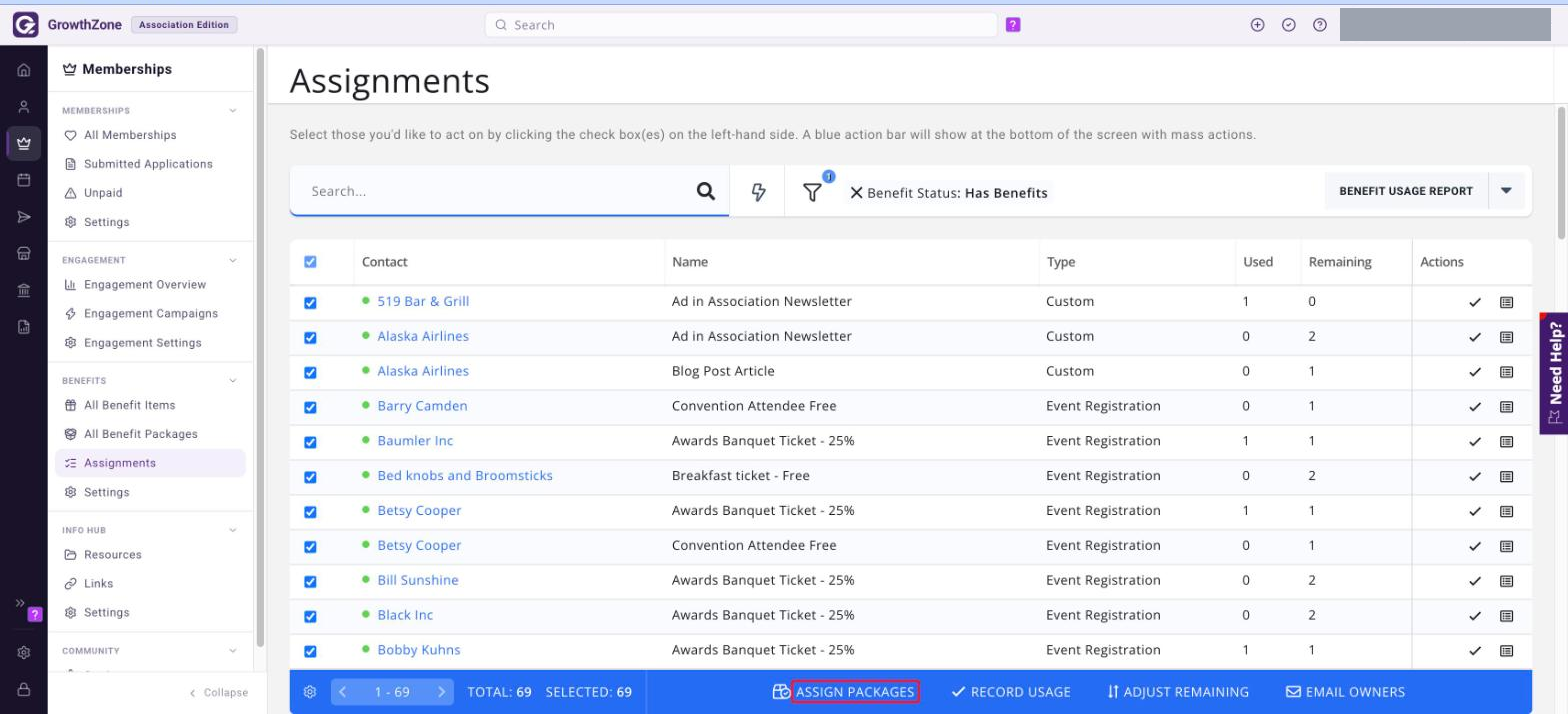The height and width of the screenshot is (714, 1568).
Task: Uncheck Bed knobs and Broomsticks checkbox
Action: pyautogui.click(x=310, y=477)
